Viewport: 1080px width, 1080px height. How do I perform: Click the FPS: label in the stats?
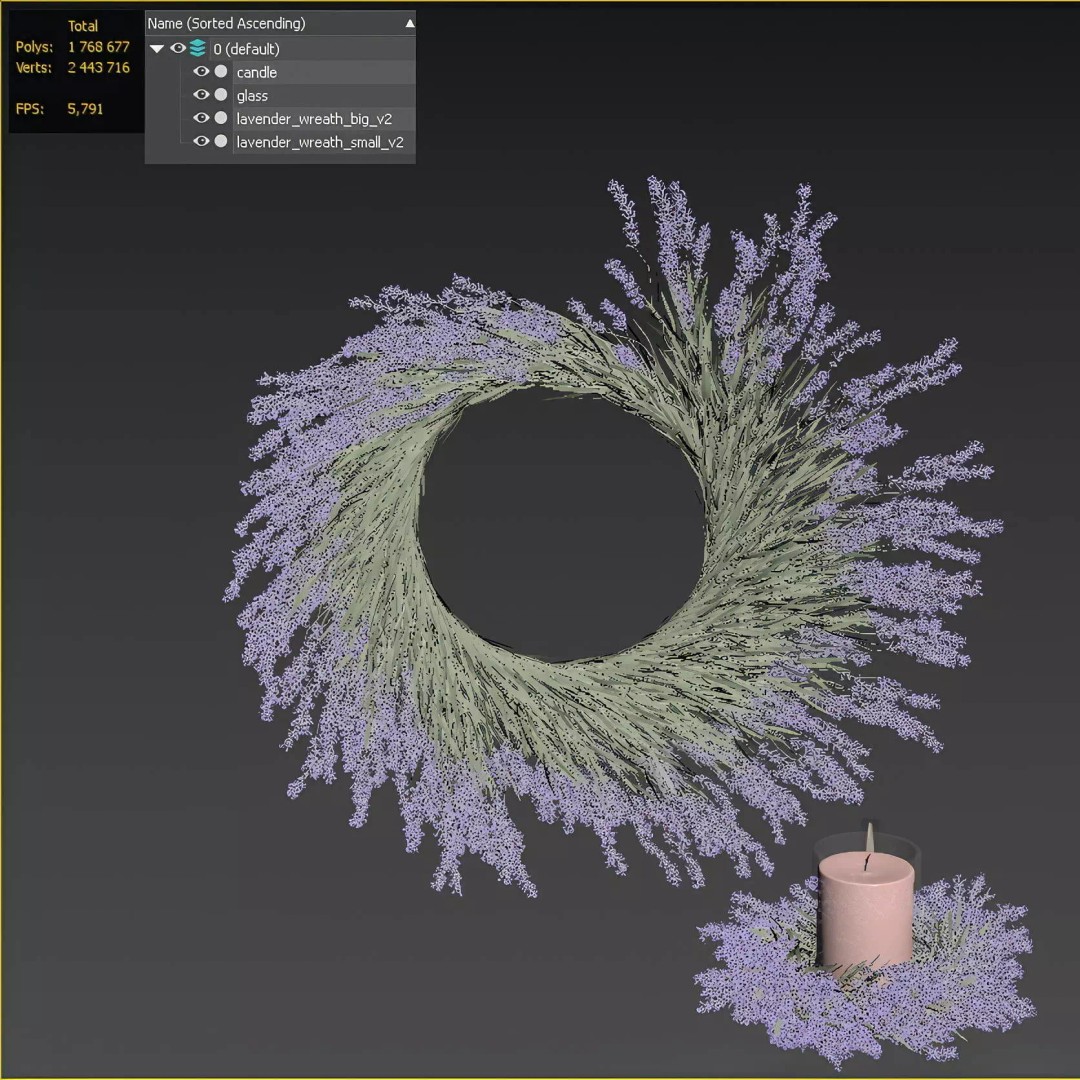[30, 109]
